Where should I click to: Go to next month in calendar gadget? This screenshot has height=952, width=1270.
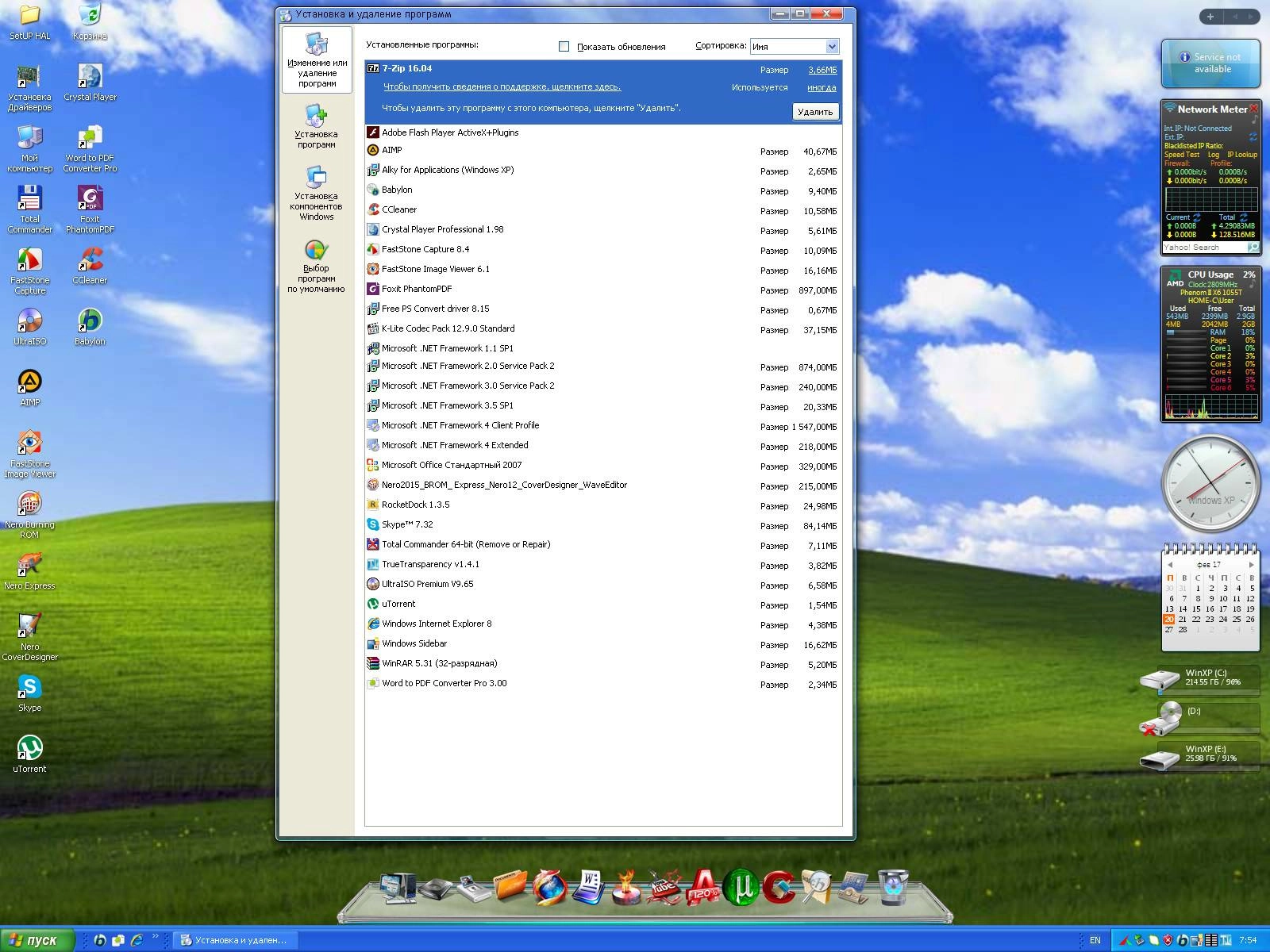(1251, 565)
